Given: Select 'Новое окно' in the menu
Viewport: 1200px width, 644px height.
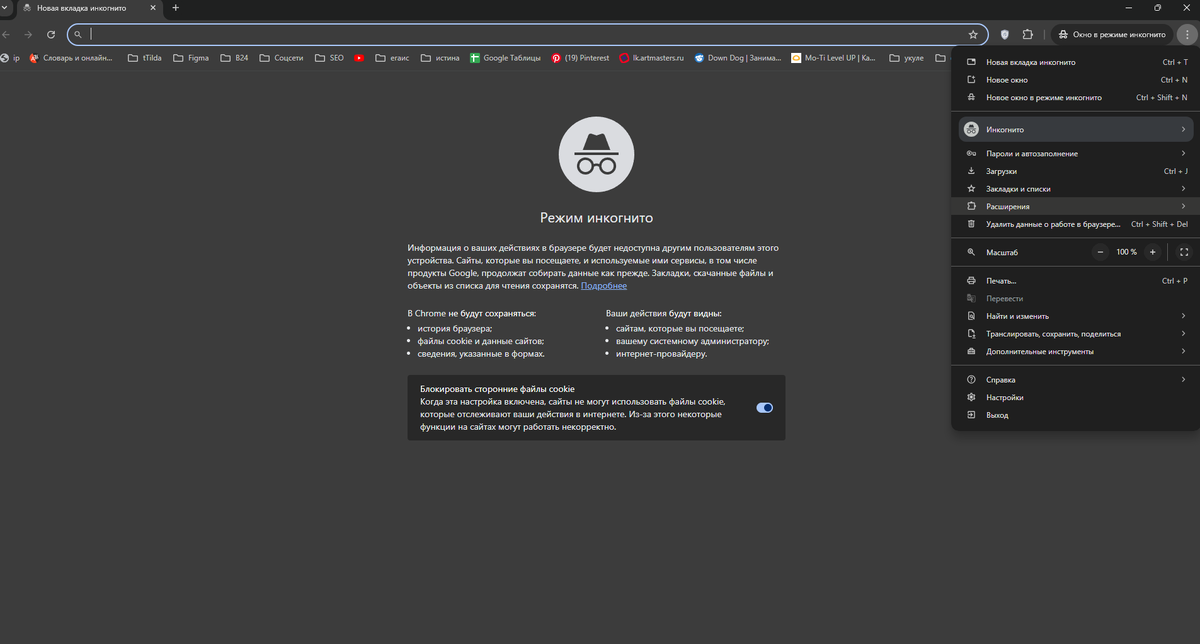Looking at the screenshot, I should [1076, 80].
